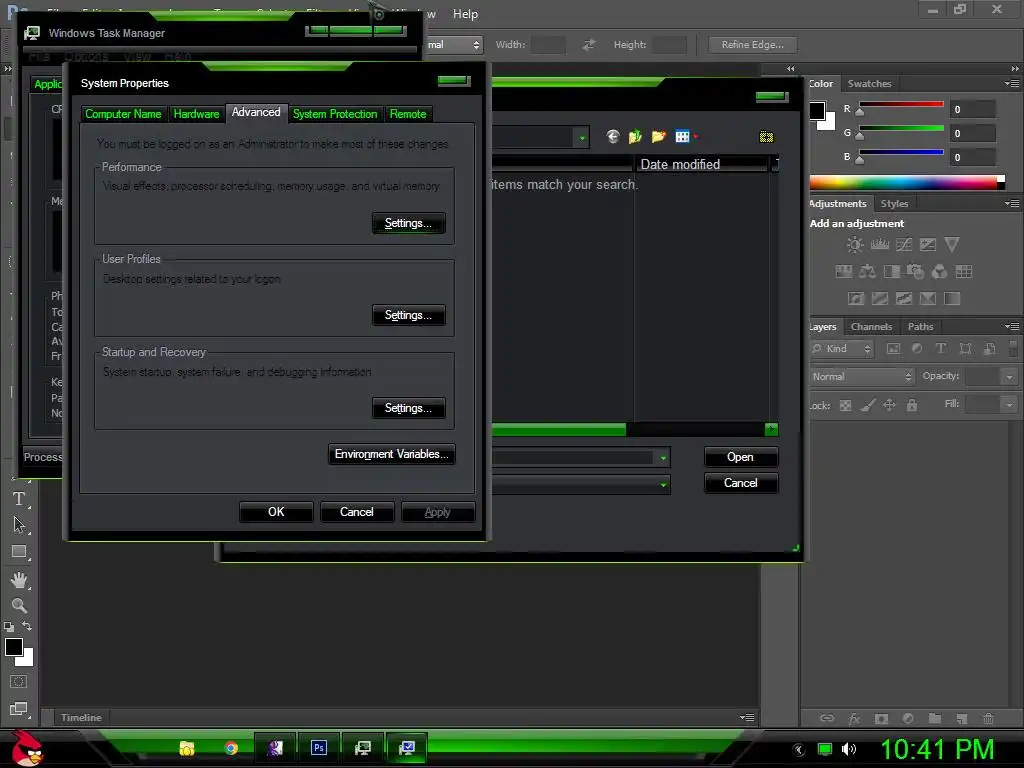Switch to Remote tab
The image size is (1024, 768).
[408, 114]
